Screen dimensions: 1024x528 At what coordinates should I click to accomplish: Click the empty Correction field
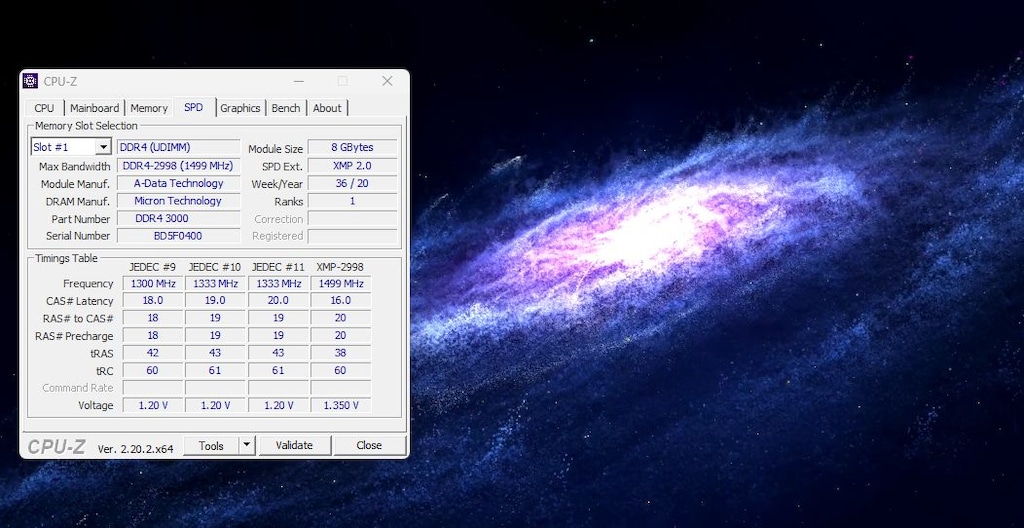pyautogui.click(x=353, y=218)
